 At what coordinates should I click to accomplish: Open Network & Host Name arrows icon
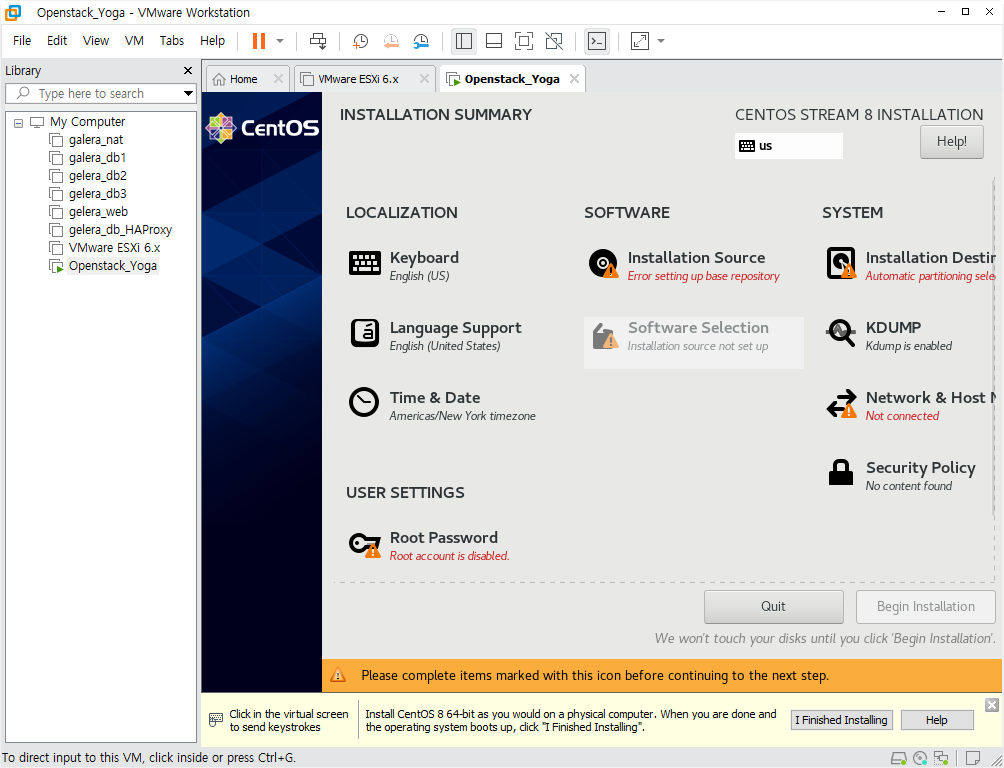click(x=841, y=404)
